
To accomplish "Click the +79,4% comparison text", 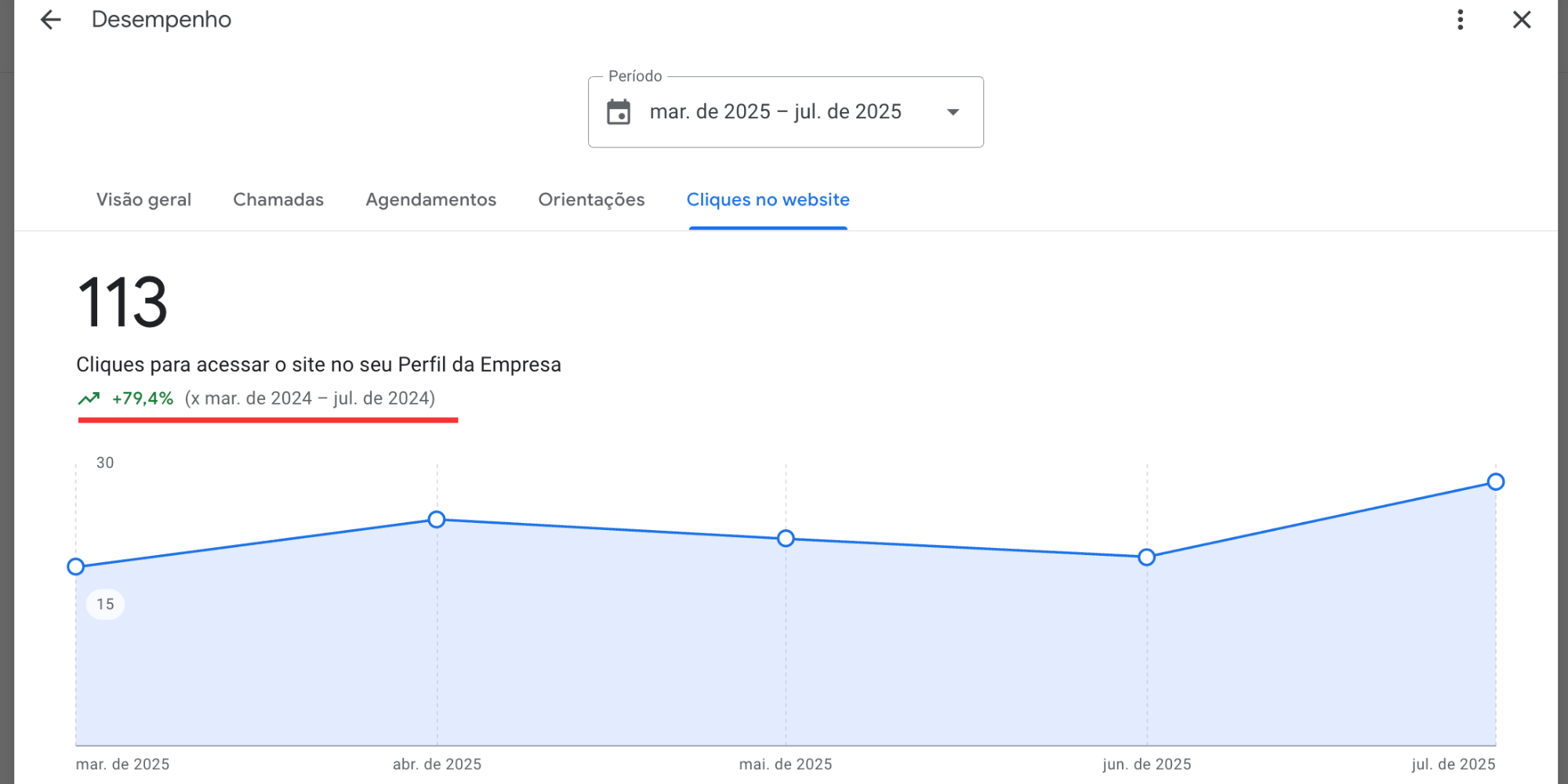I will tap(143, 398).
